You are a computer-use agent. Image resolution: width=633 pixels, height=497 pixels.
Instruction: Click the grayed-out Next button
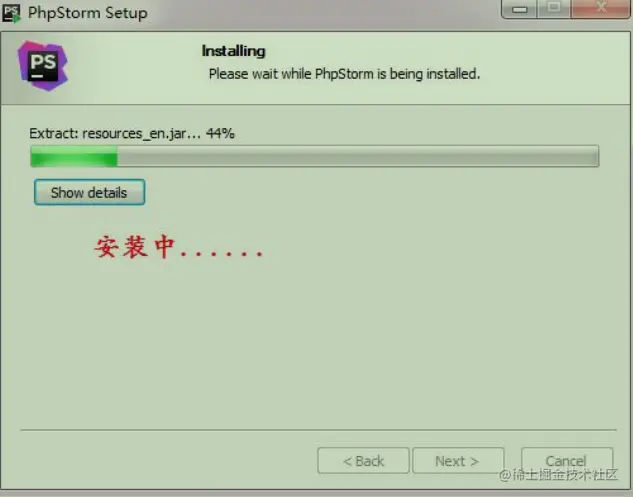(458, 461)
